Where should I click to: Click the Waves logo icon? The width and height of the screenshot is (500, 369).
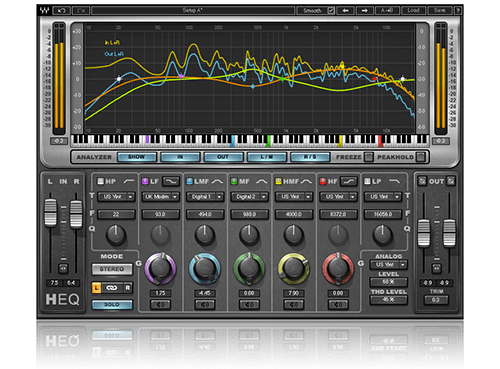pyautogui.click(x=44, y=10)
